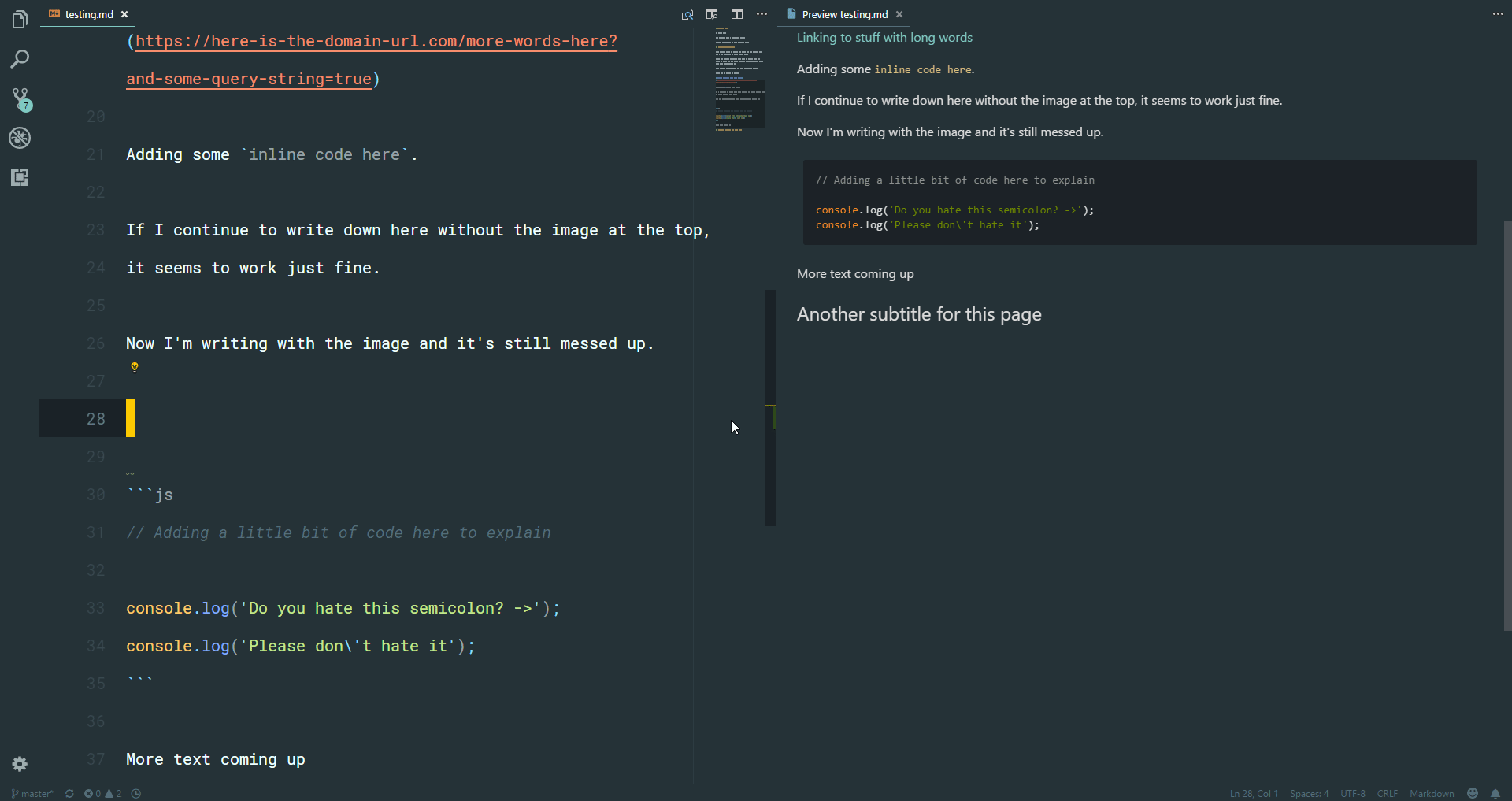Click the clock icon in status bar
The width and height of the screenshot is (1512, 801).
(136, 793)
